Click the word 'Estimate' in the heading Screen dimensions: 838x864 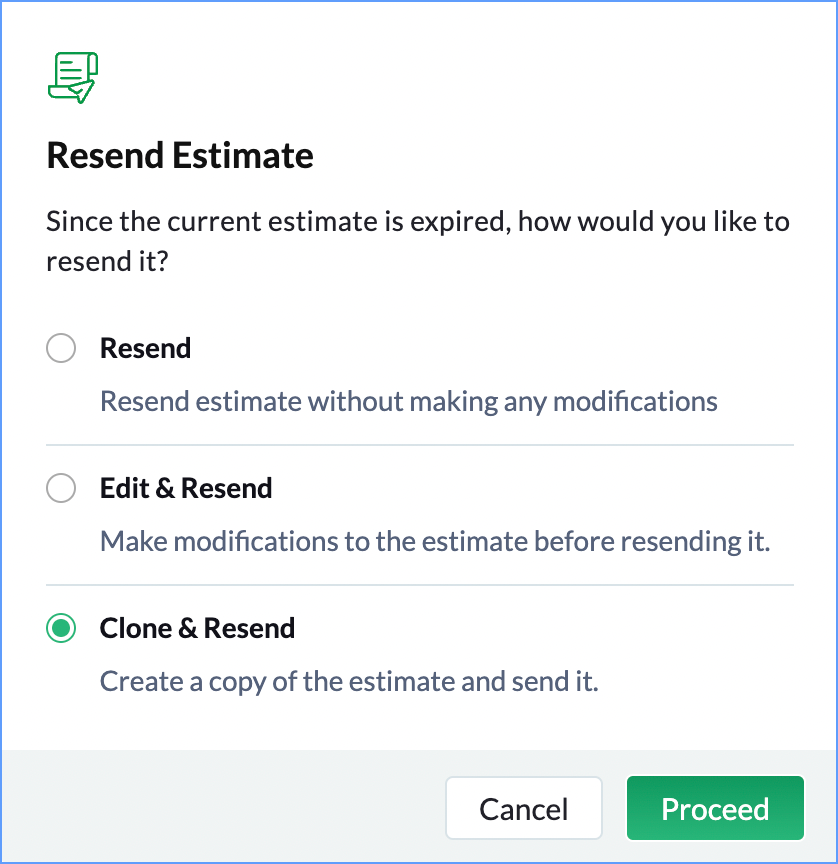click(x=243, y=155)
